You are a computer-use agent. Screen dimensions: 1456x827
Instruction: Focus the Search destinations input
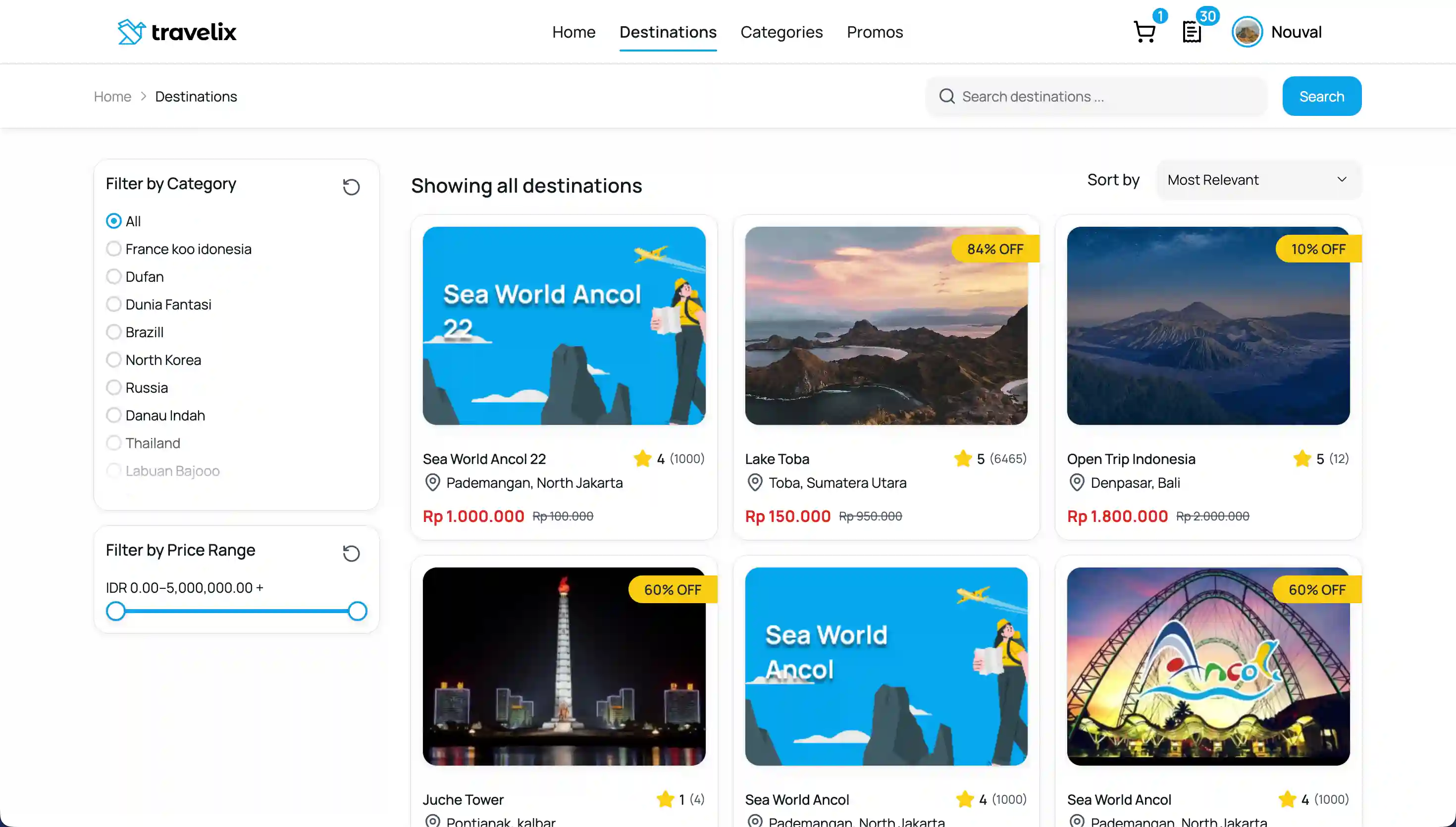(x=1096, y=96)
